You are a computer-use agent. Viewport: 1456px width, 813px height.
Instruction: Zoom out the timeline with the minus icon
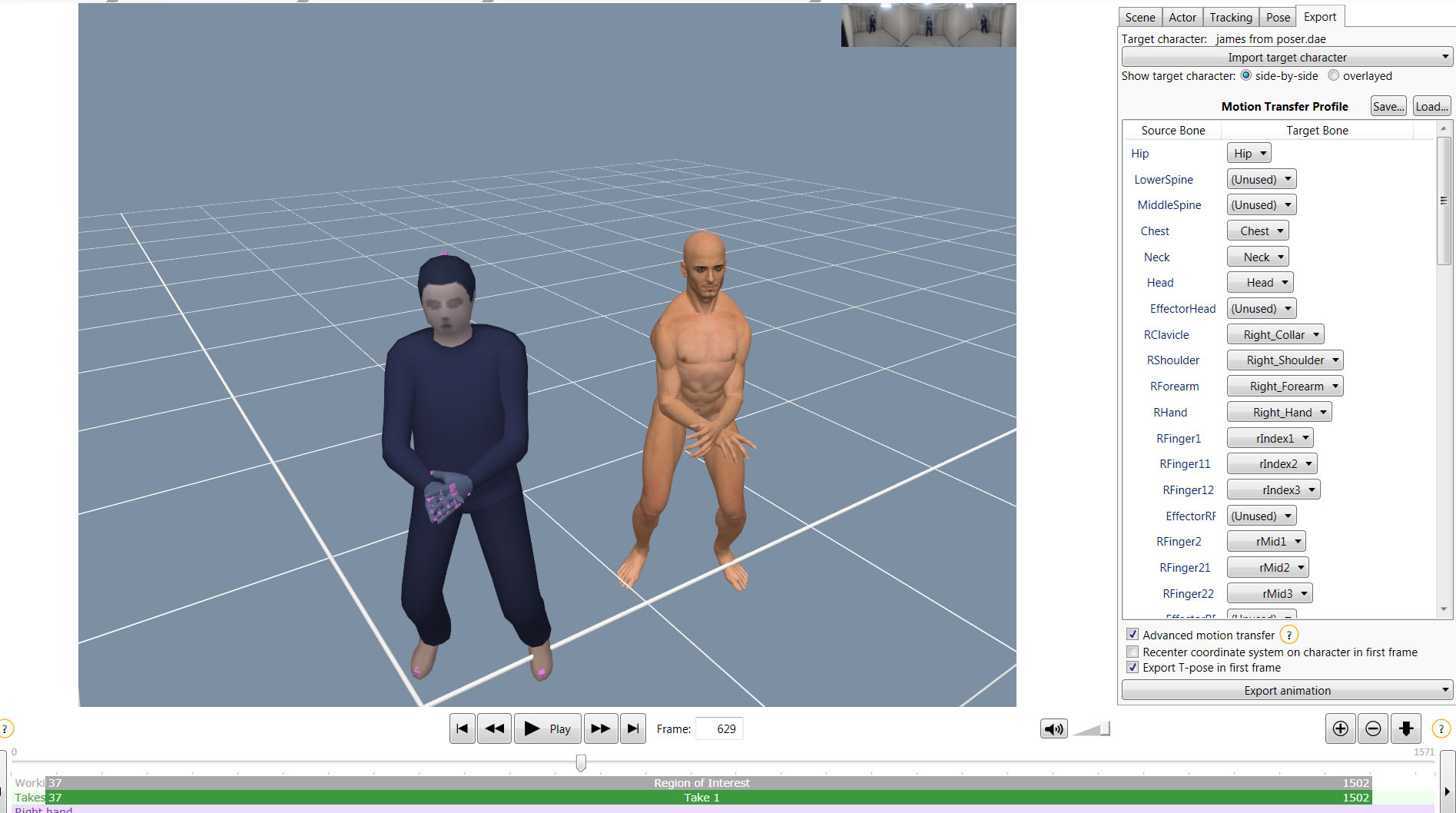tap(1374, 728)
